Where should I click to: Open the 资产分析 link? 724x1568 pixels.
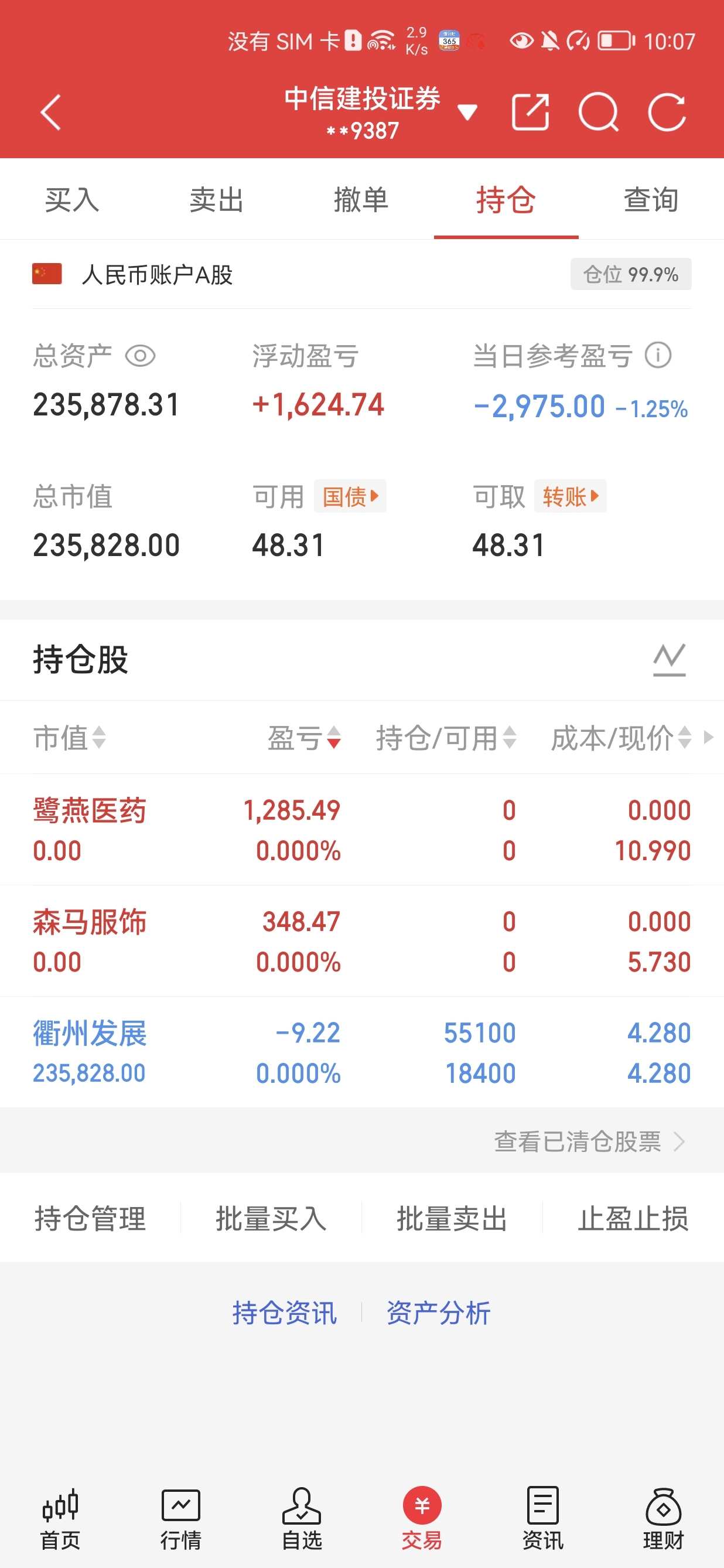click(439, 1313)
